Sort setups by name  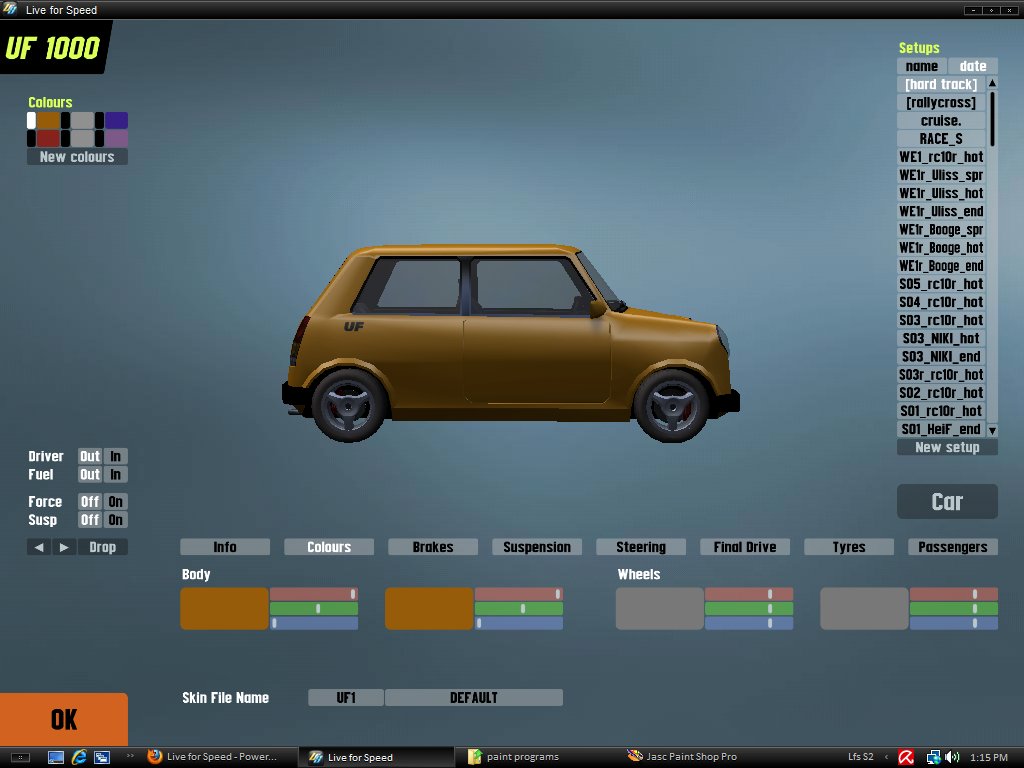[x=922, y=66]
